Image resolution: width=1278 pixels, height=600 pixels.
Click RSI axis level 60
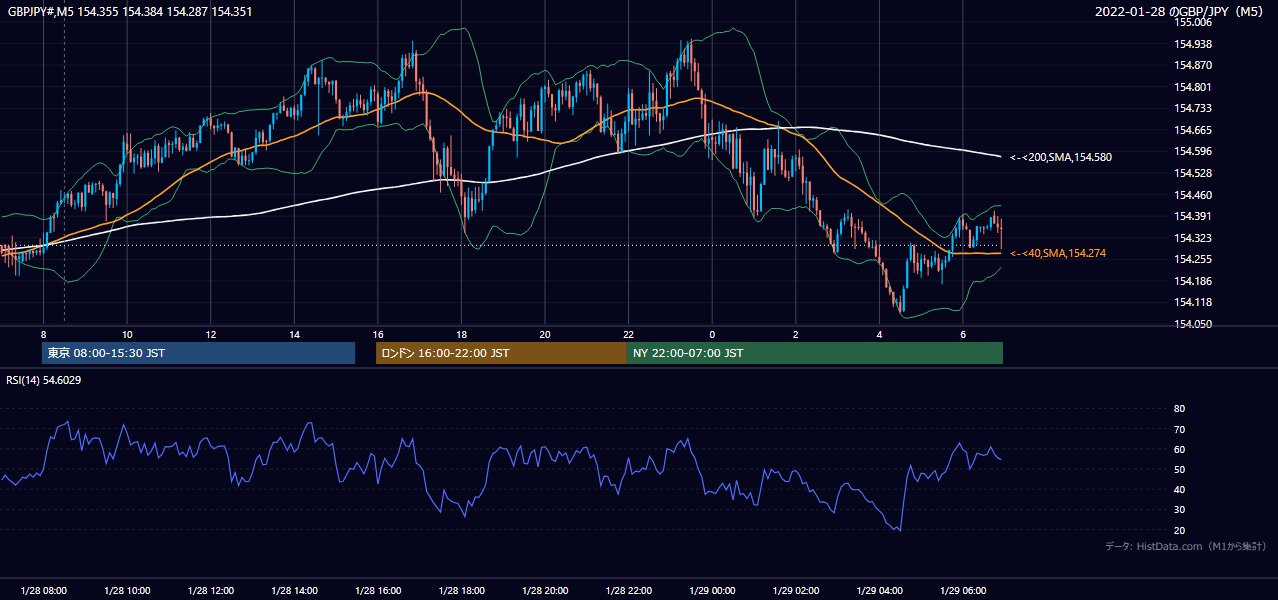[1179, 449]
